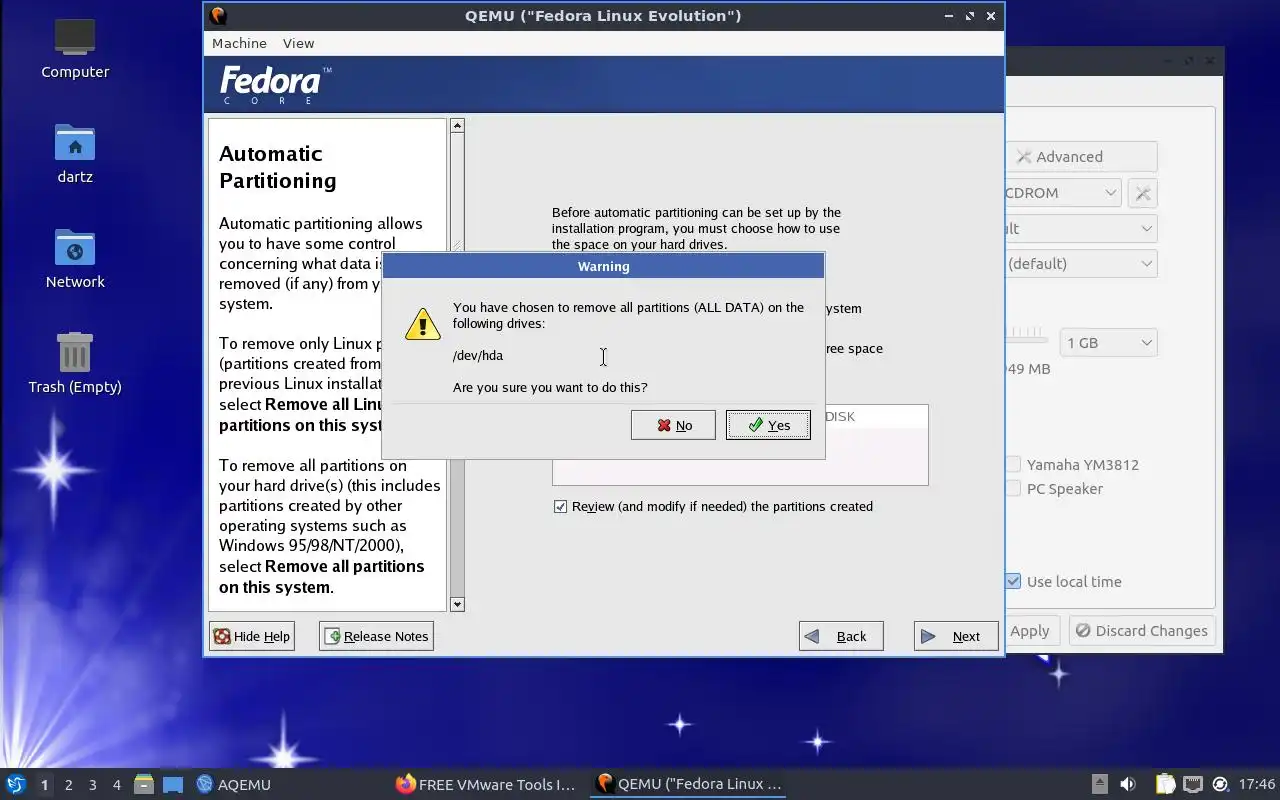Open the (default) dropdown in AQEMU window

[x=1081, y=264]
